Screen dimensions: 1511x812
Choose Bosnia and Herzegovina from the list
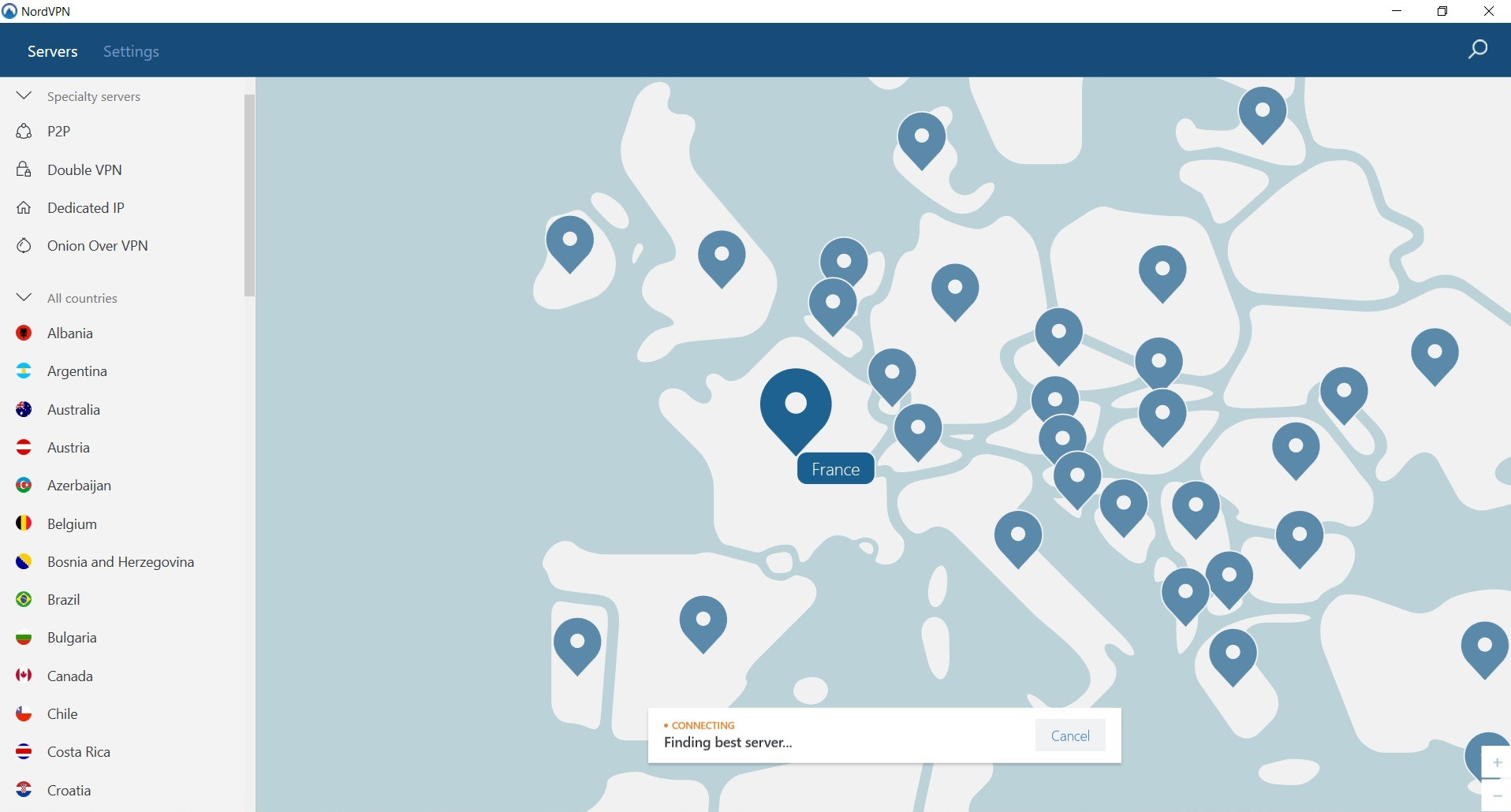point(122,561)
